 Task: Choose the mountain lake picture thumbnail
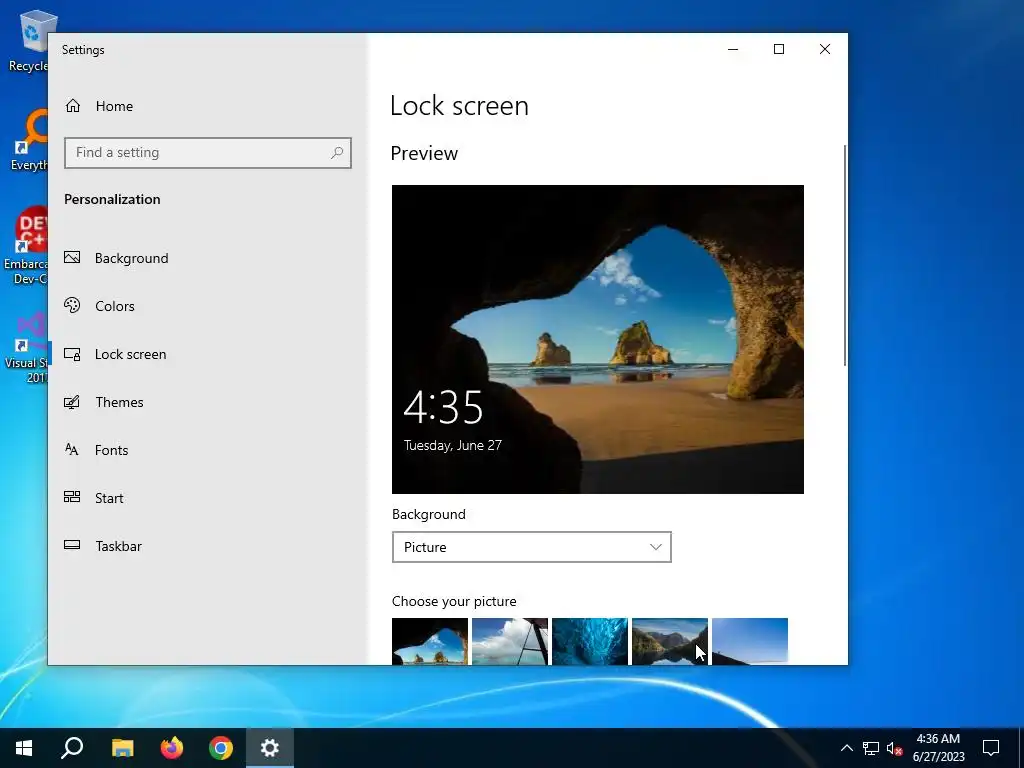[x=669, y=641]
